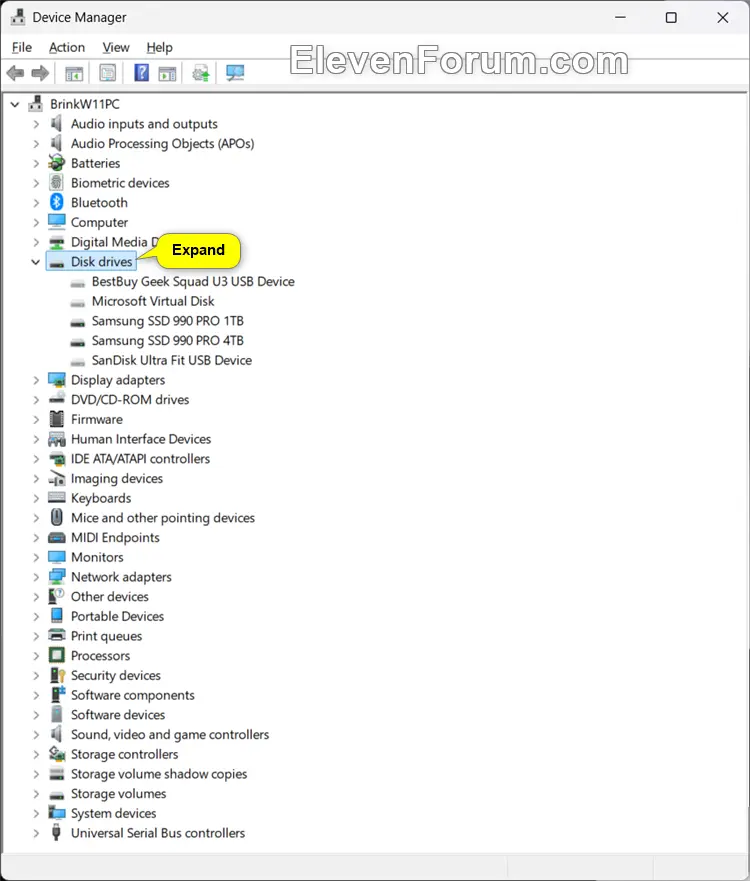Select Storage volume shadow copies label
This screenshot has height=881, width=750.
coord(159,774)
